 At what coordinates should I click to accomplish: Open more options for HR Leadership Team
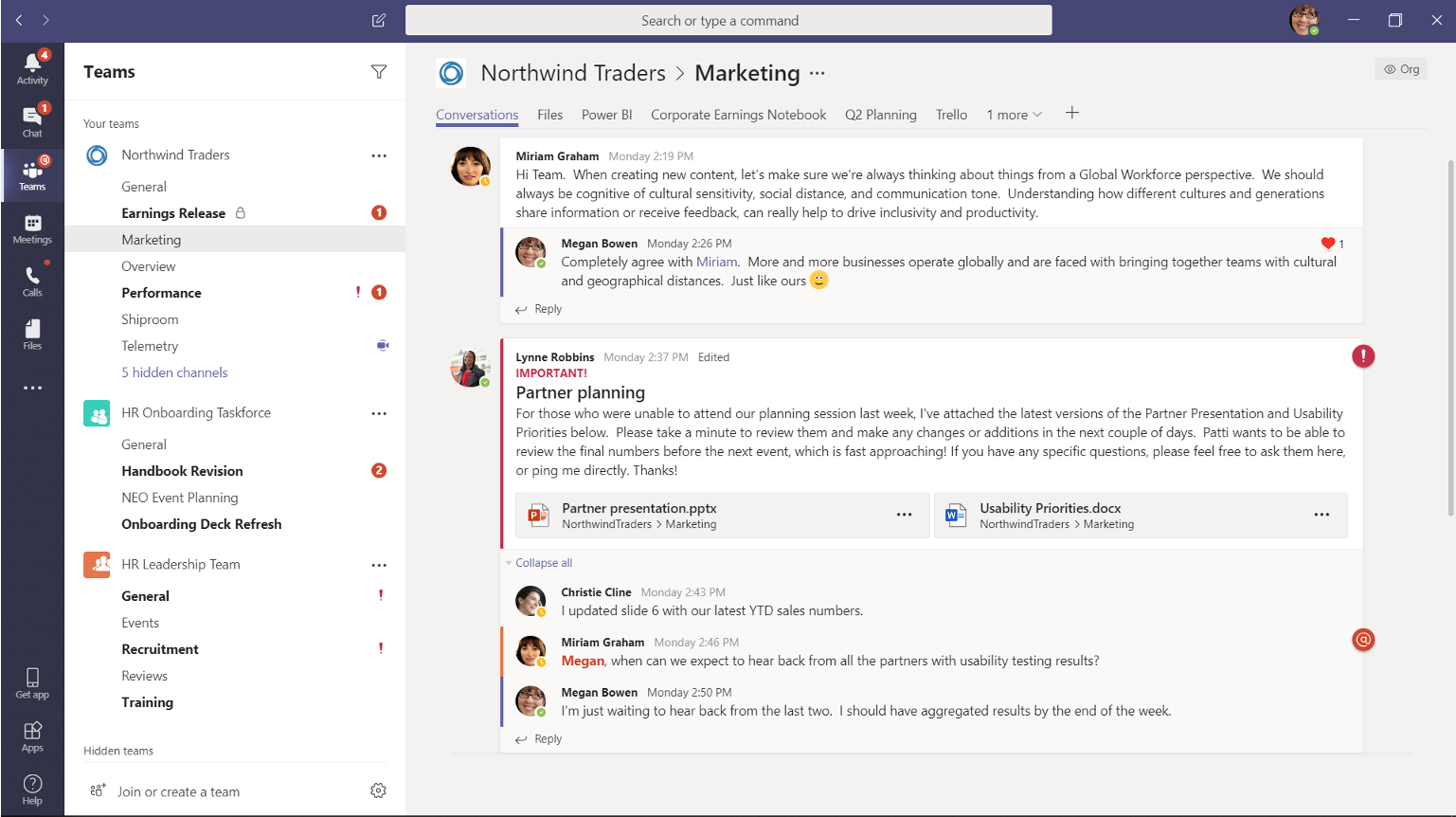379,565
